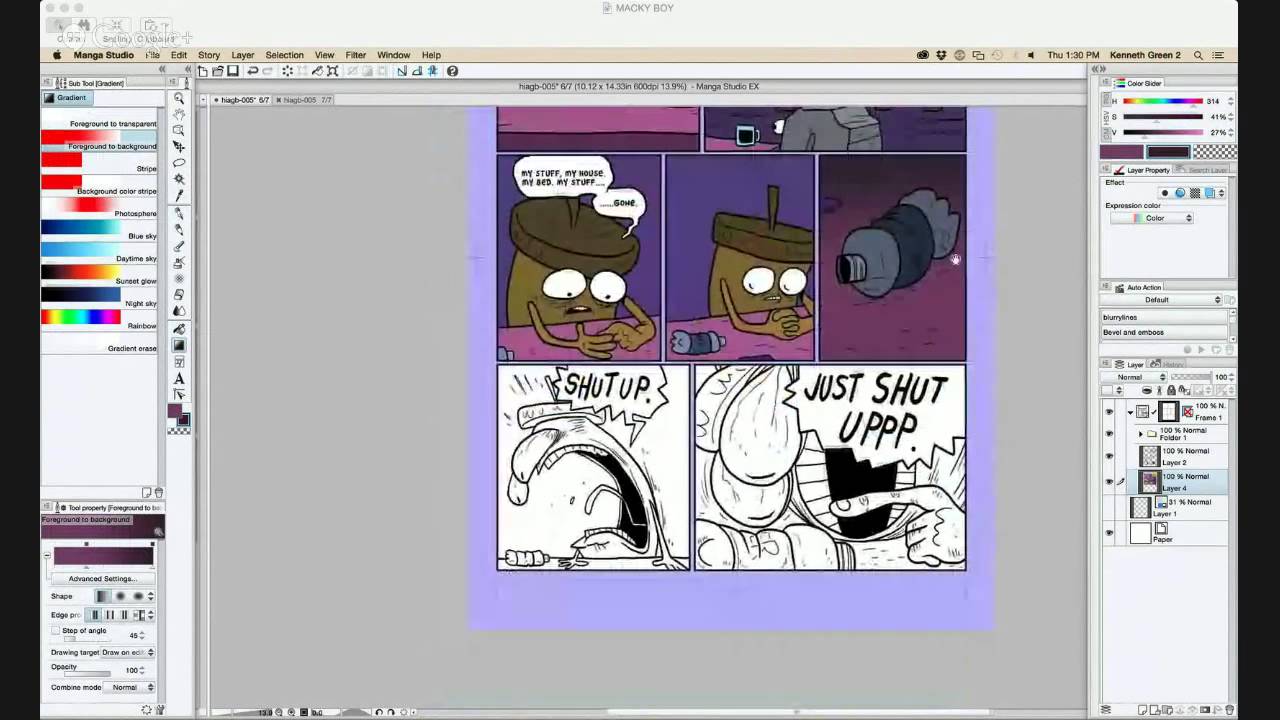Select the Zoom magnifier tool
Viewport: 1280px width, 720px height.
[x=179, y=98]
